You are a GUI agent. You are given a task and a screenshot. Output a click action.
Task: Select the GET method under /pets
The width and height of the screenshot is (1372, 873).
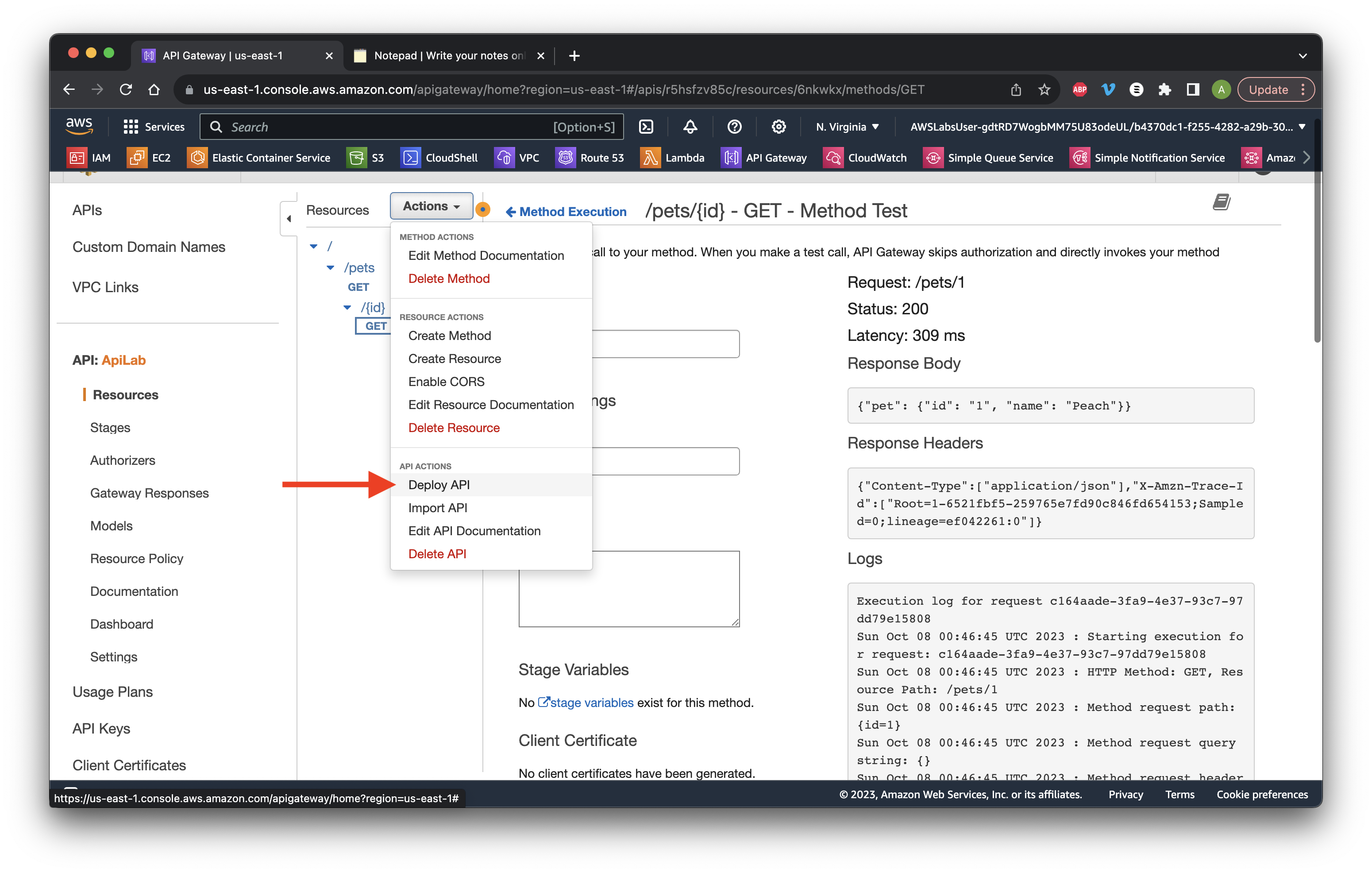tap(358, 287)
